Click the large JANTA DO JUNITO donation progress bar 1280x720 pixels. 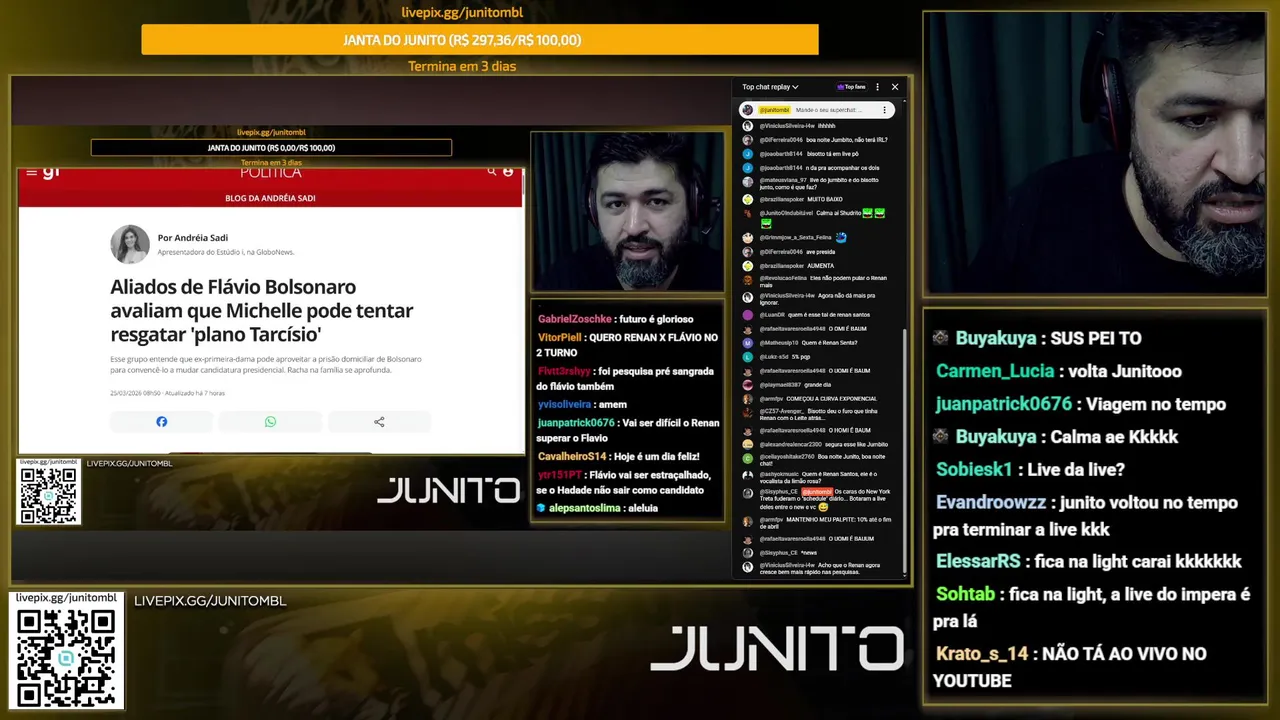pyautogui.click(x=480, y=40)
